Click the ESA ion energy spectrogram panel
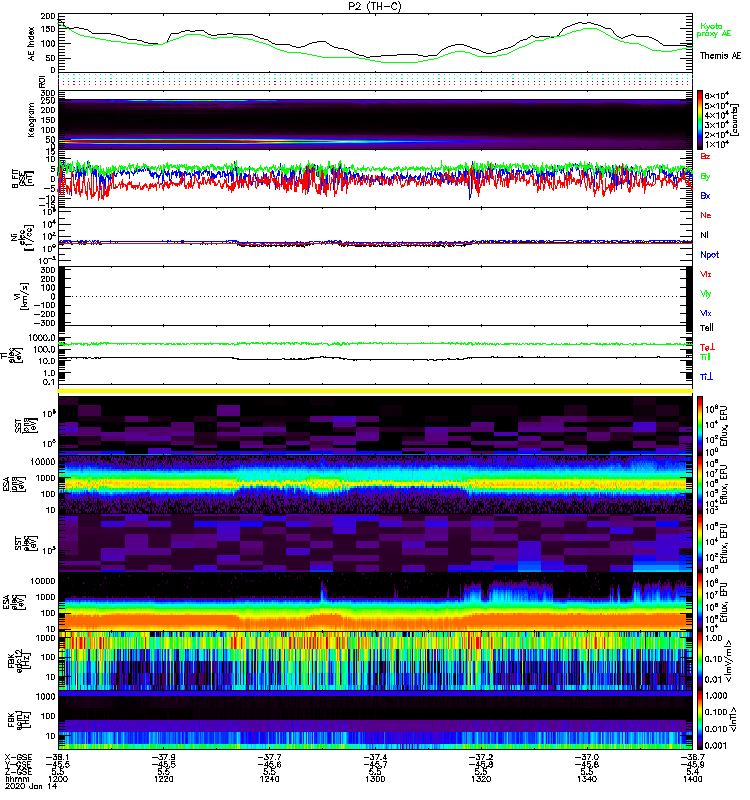The height and width of the screenshot is (800, 750). coord(375,485)
